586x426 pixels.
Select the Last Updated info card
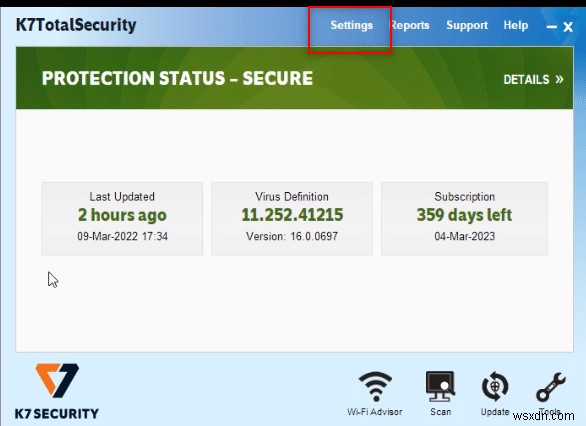pyautogui.click(x=122, y=219)
